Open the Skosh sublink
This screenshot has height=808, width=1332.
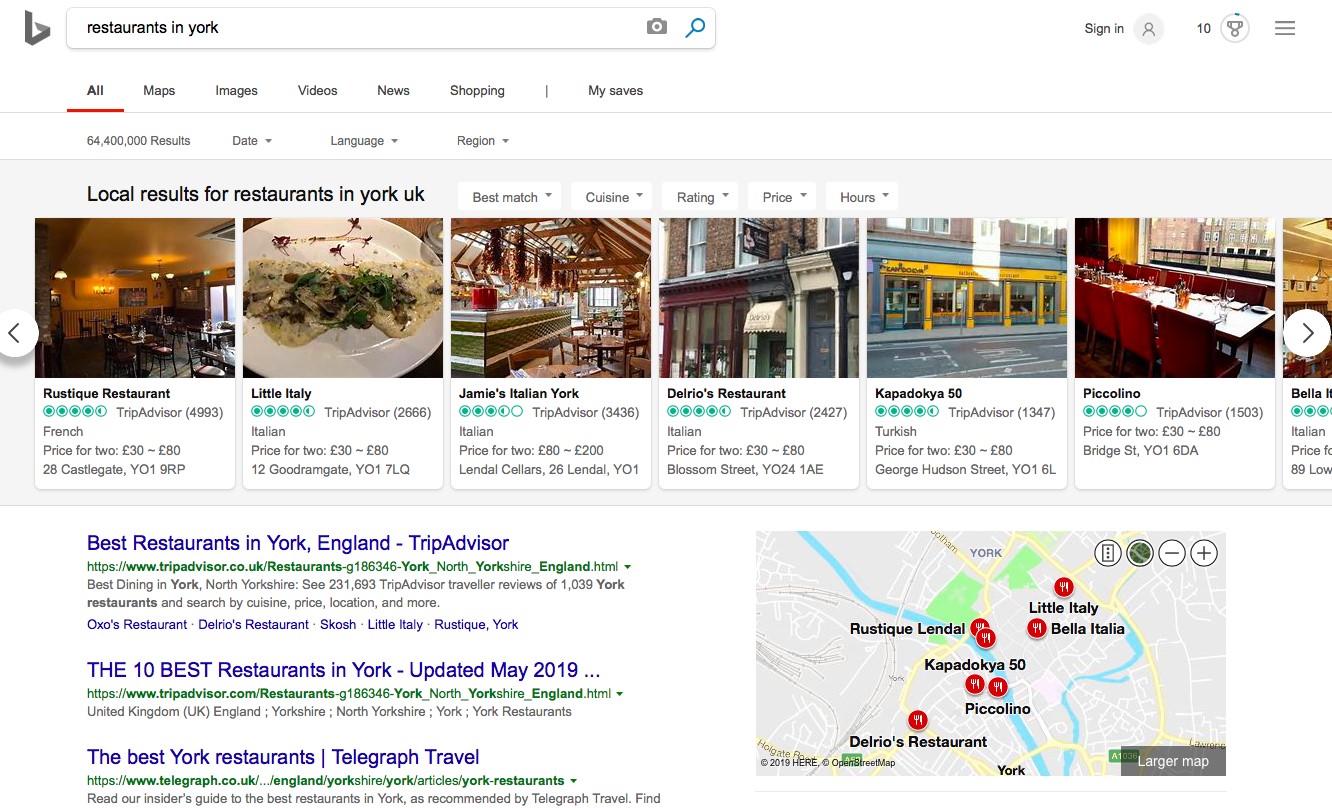pos(338,624)
